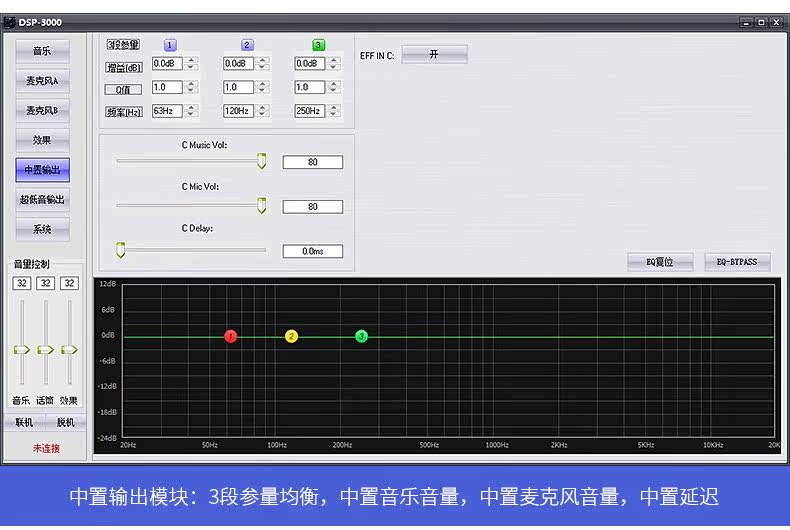Click the 音量控制 group title
The image size is (790, 530).
31,264
